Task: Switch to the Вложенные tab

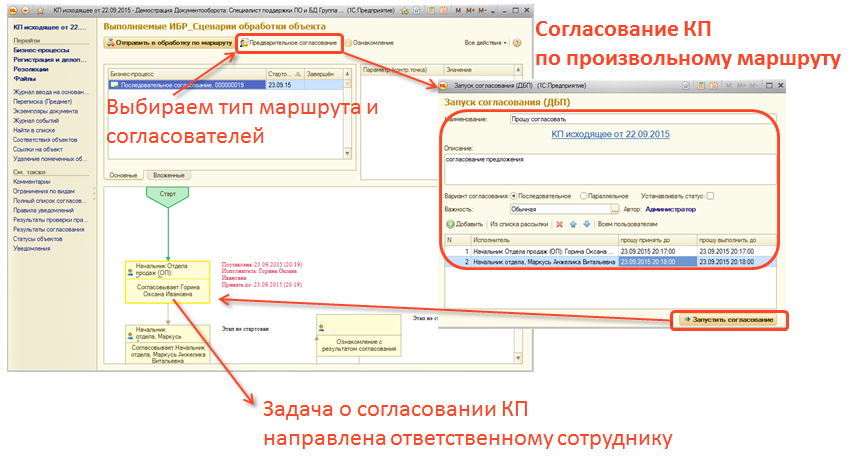Action: [171, 174]
